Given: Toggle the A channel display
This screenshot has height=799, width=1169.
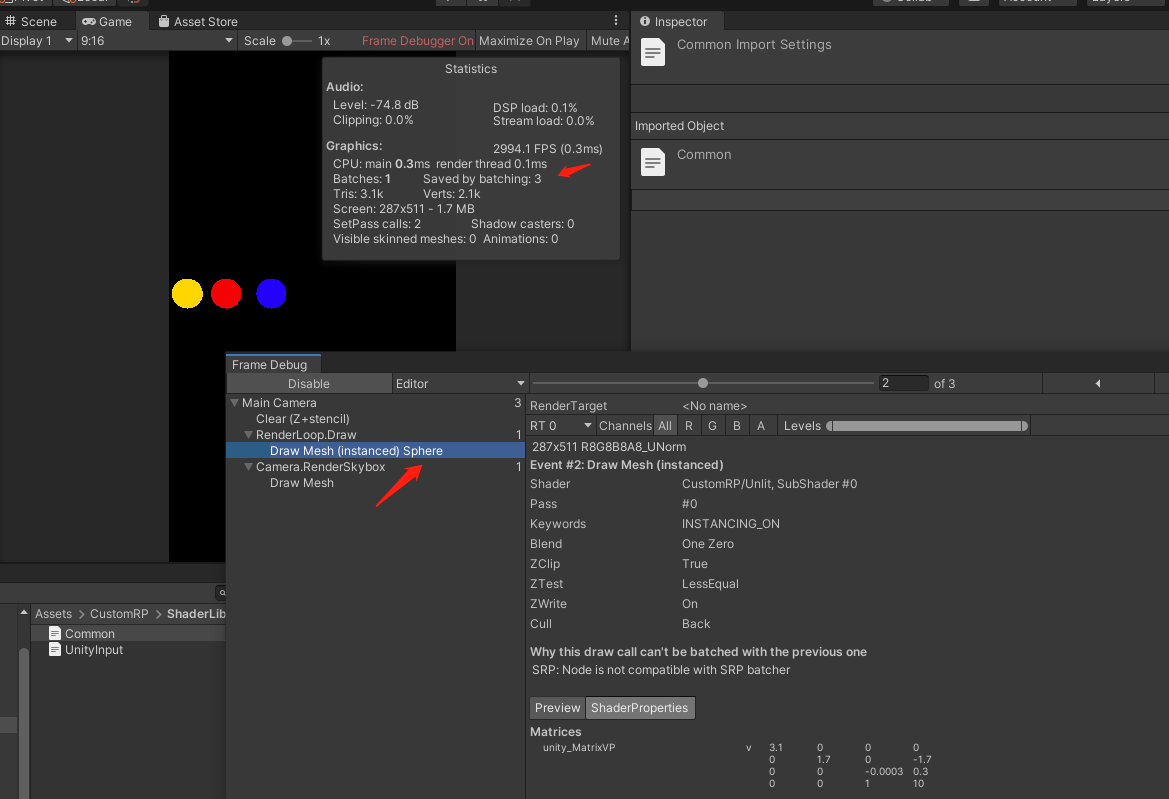Looking at the screenshot, I should tap(760, 426).
